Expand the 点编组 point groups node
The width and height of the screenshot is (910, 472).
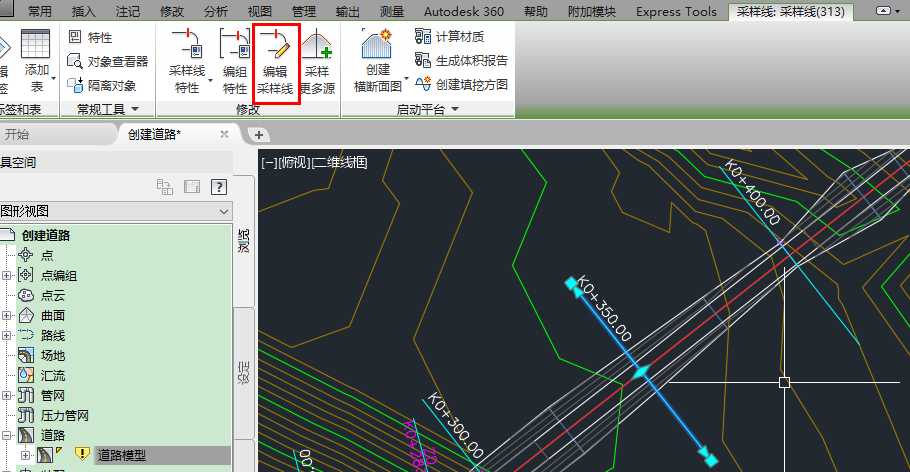(x=6, y=275)
